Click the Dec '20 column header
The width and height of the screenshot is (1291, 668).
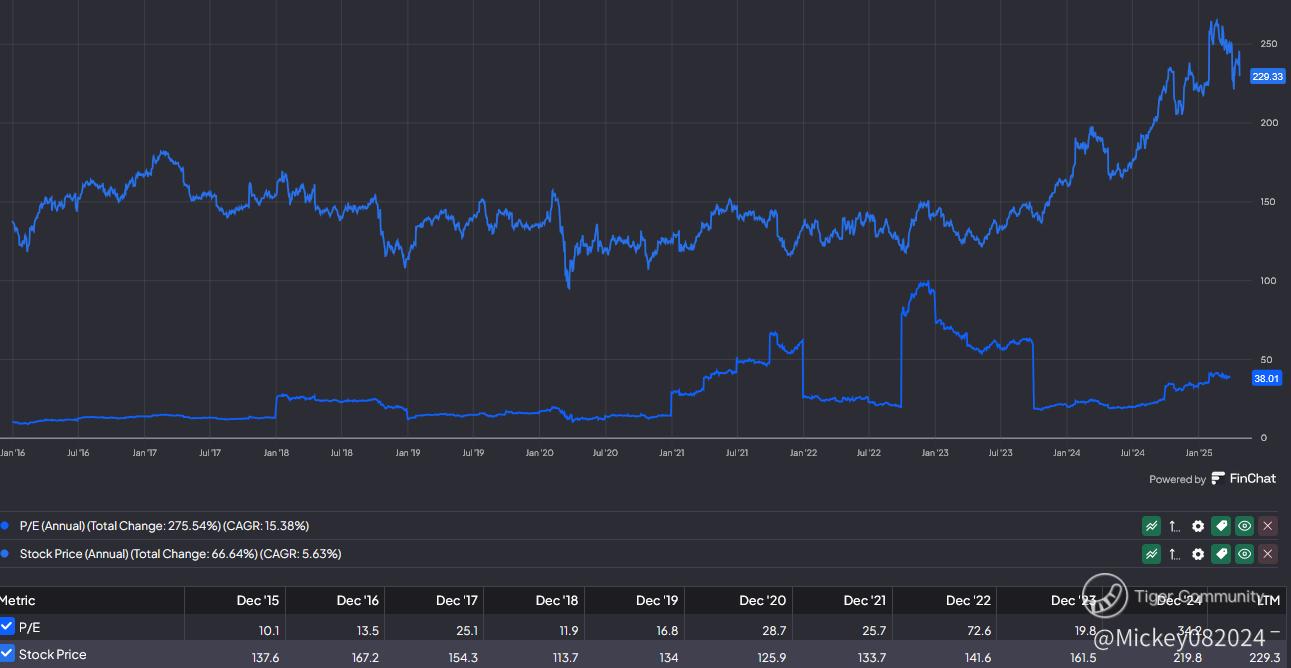[762, 601]
